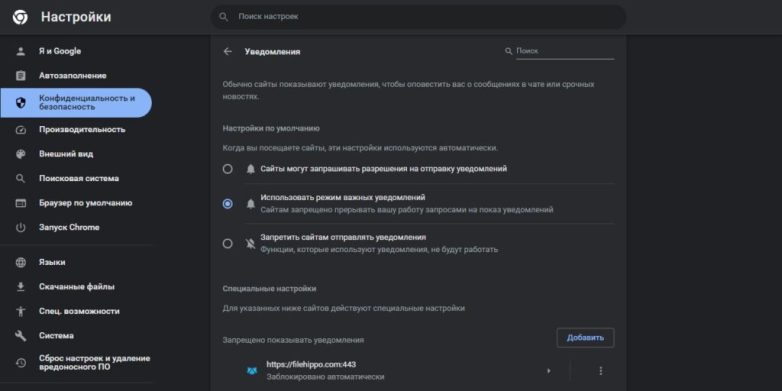The width and height of the screenshot is (782, 391).
Task: Choose Запретить сайтам отправлять уведомления radio
Action: pos(227,243)
